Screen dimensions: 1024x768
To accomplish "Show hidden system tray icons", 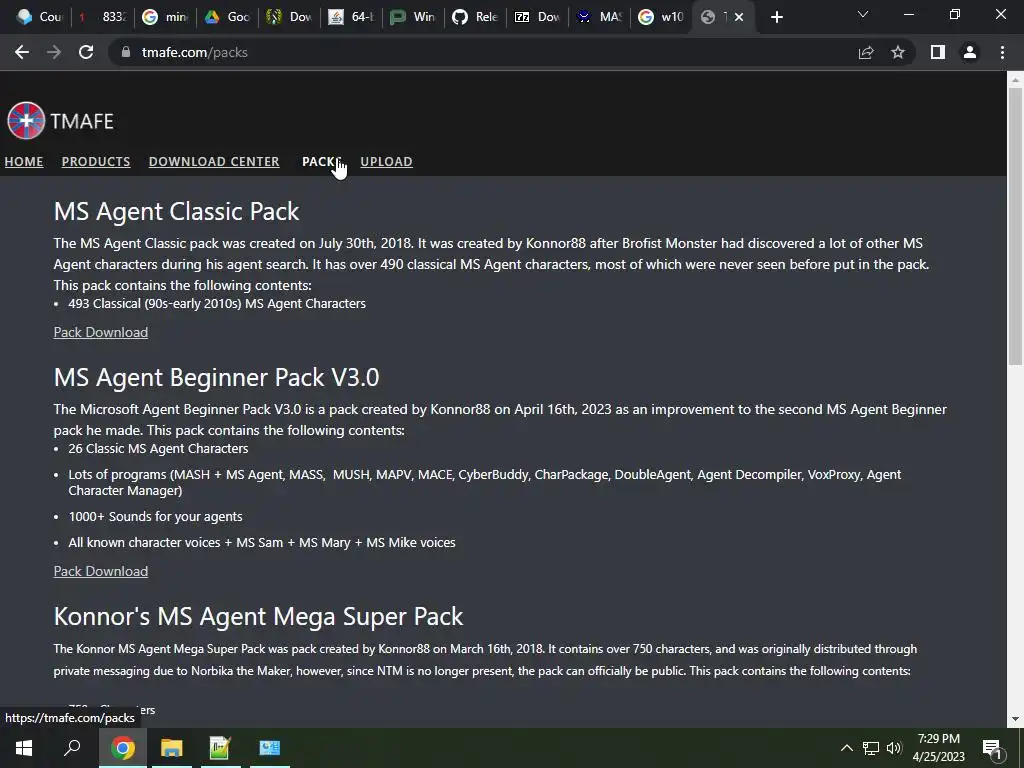I will (846, 748).
